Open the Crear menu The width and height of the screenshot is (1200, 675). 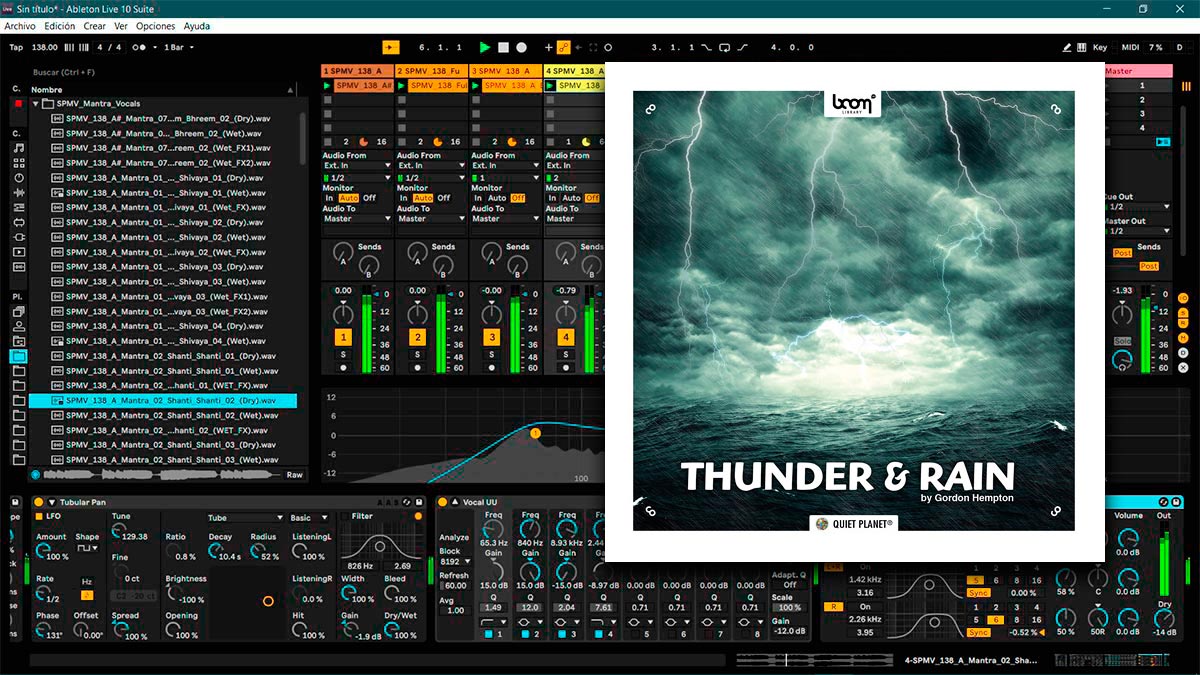[95, 26]
